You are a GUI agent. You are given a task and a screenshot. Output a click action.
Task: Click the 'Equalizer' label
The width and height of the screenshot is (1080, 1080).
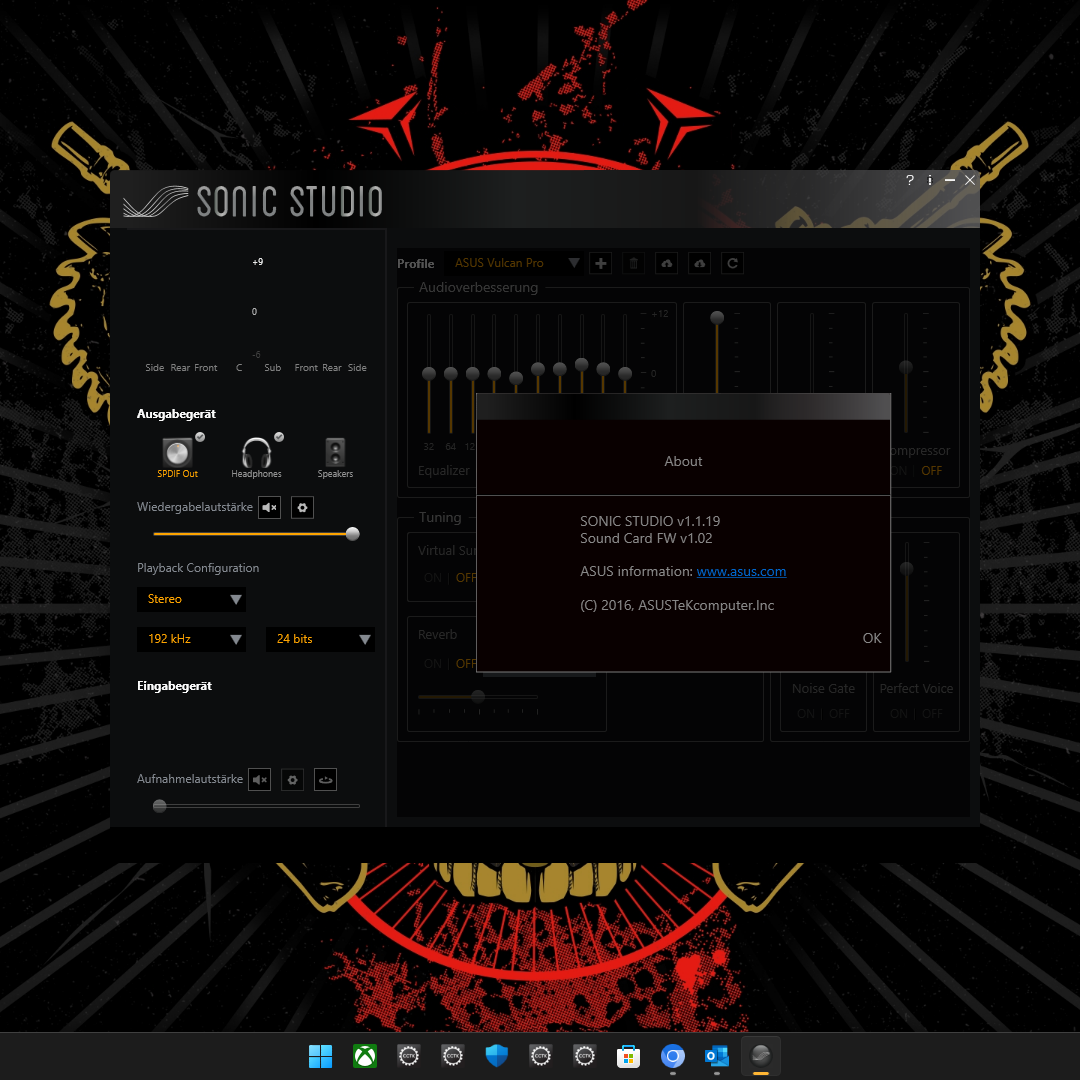click(x=444, y=470)
